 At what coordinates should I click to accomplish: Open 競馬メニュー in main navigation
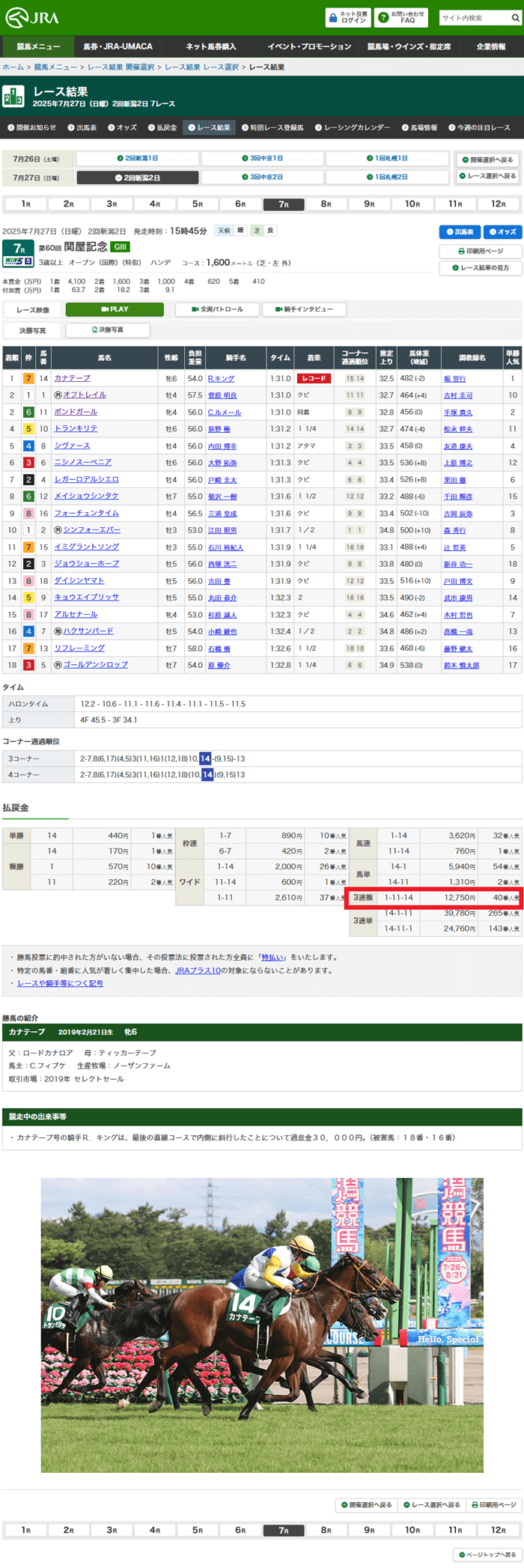click(x=38, y=46)
